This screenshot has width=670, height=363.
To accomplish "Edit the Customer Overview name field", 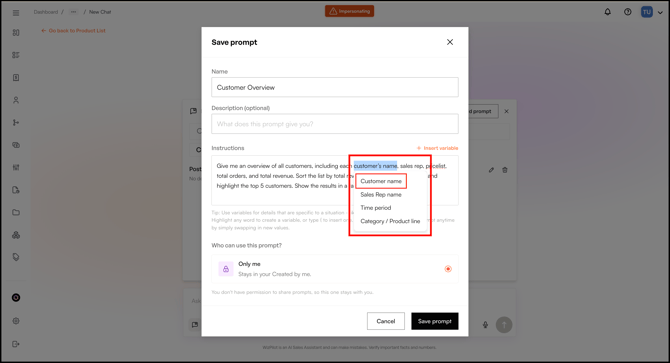I will pyautogui.click(x=335, y=88).
